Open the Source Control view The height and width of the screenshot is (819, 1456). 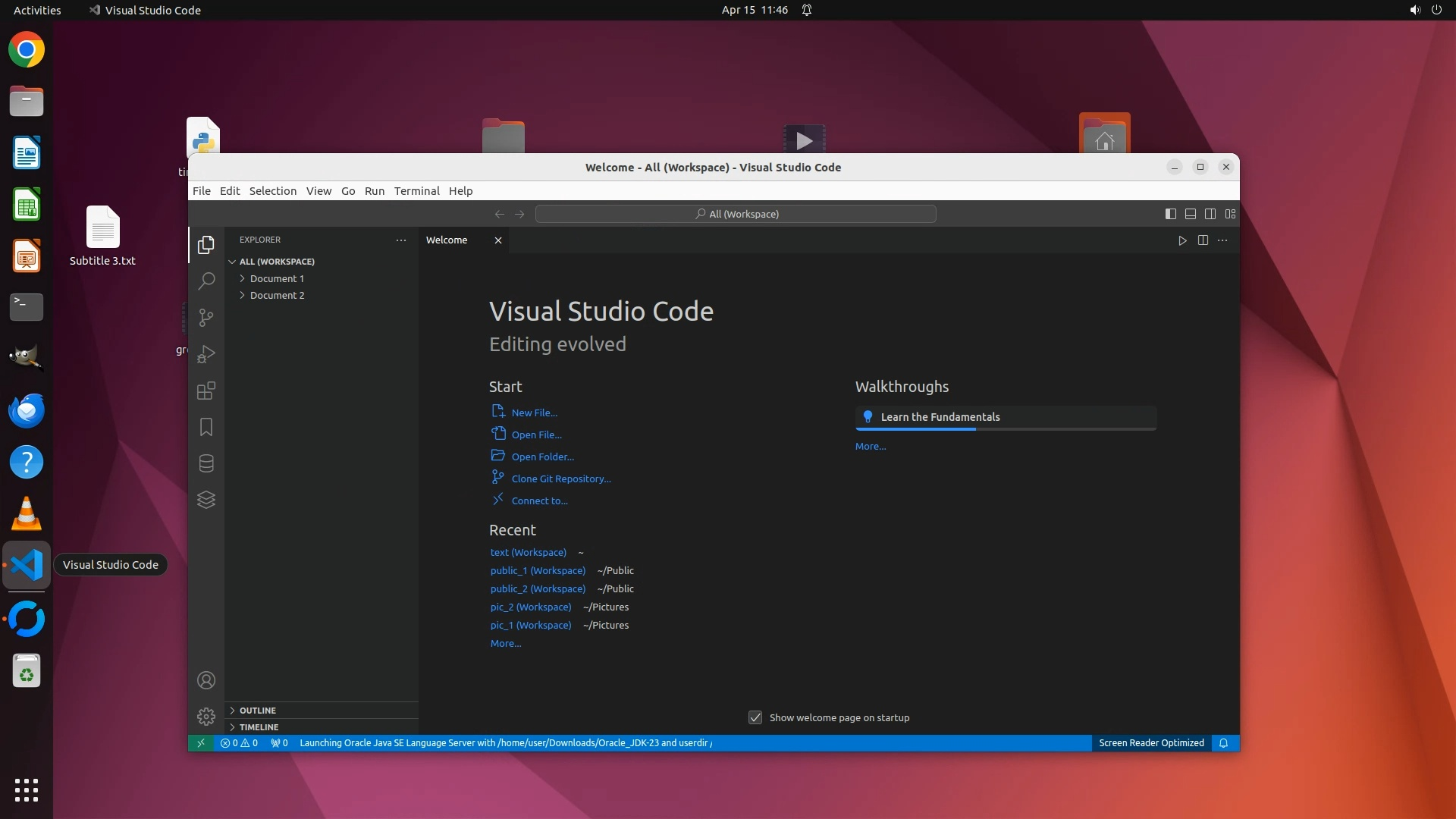206,318
